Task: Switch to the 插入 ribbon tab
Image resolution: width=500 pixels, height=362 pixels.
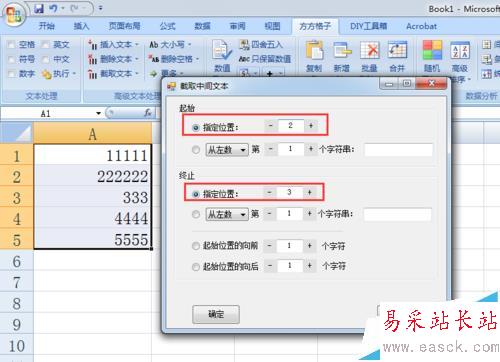Action: pyautogui.click(x=81, y=26)
